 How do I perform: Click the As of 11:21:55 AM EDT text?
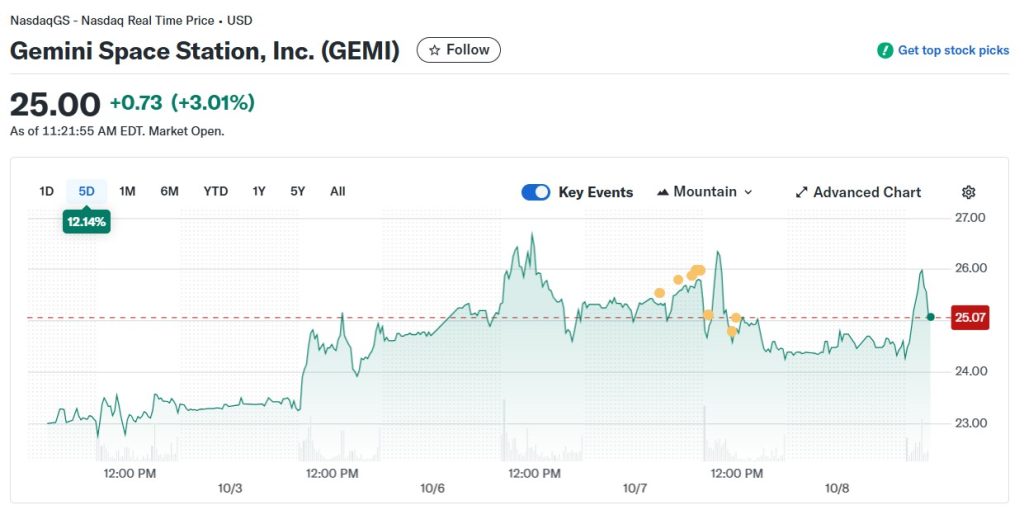(117, 131)
